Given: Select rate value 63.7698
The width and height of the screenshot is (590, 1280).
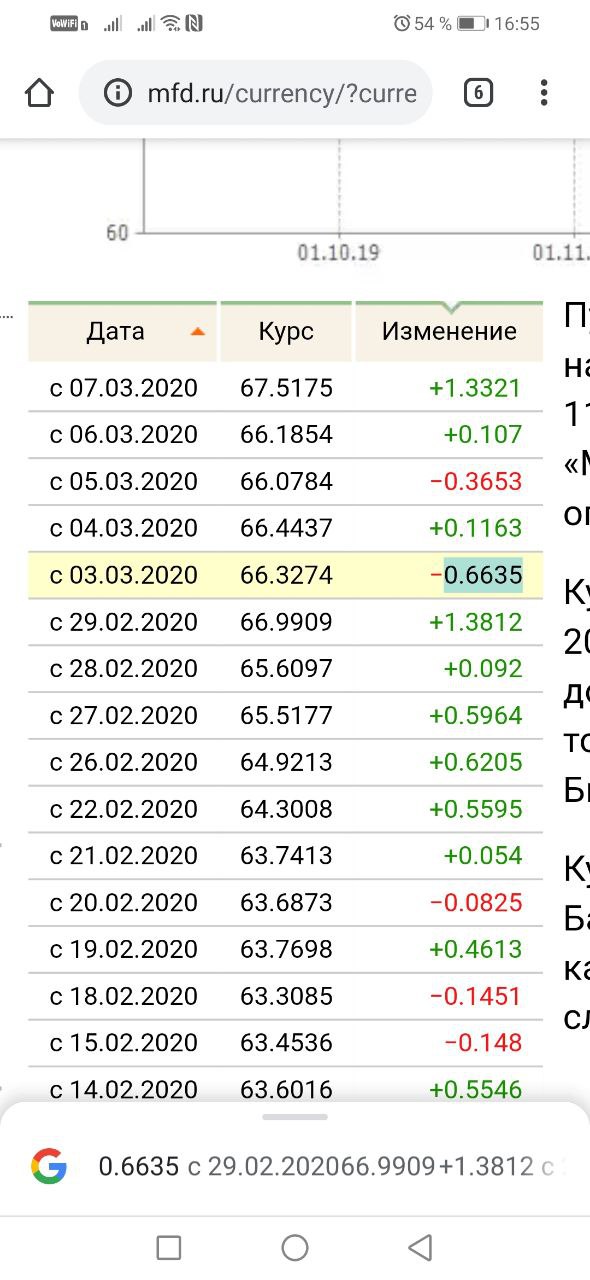Looking at the screenshot, I should (x=286, y=949).
